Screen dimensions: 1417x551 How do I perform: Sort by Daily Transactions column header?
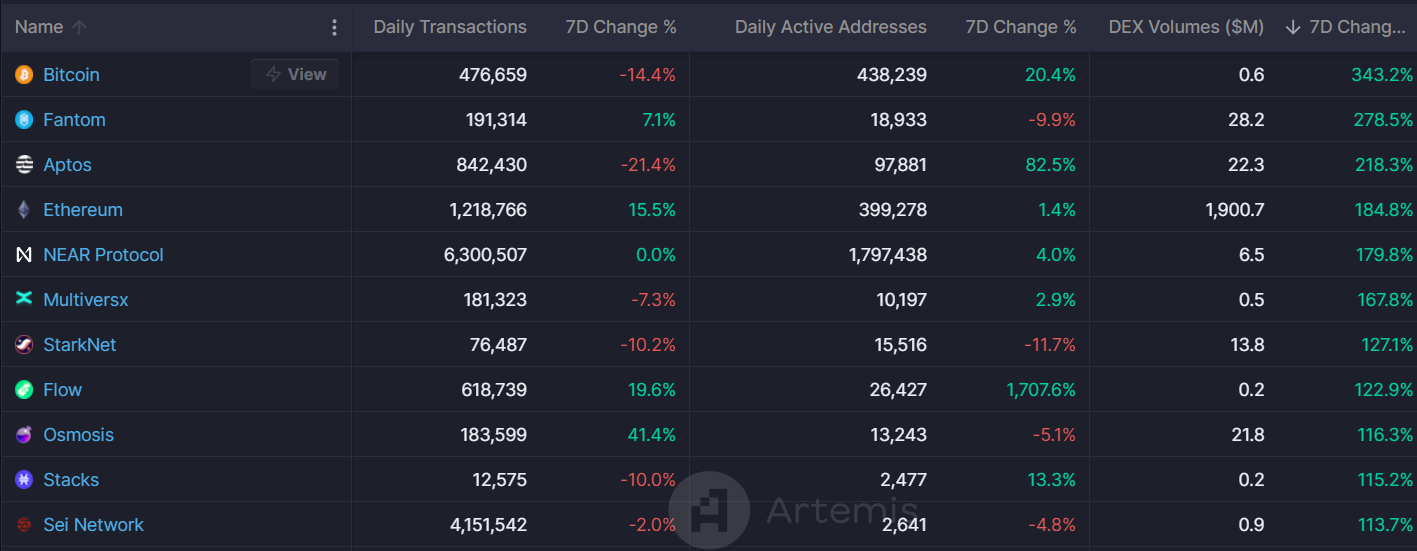(450, 27)
